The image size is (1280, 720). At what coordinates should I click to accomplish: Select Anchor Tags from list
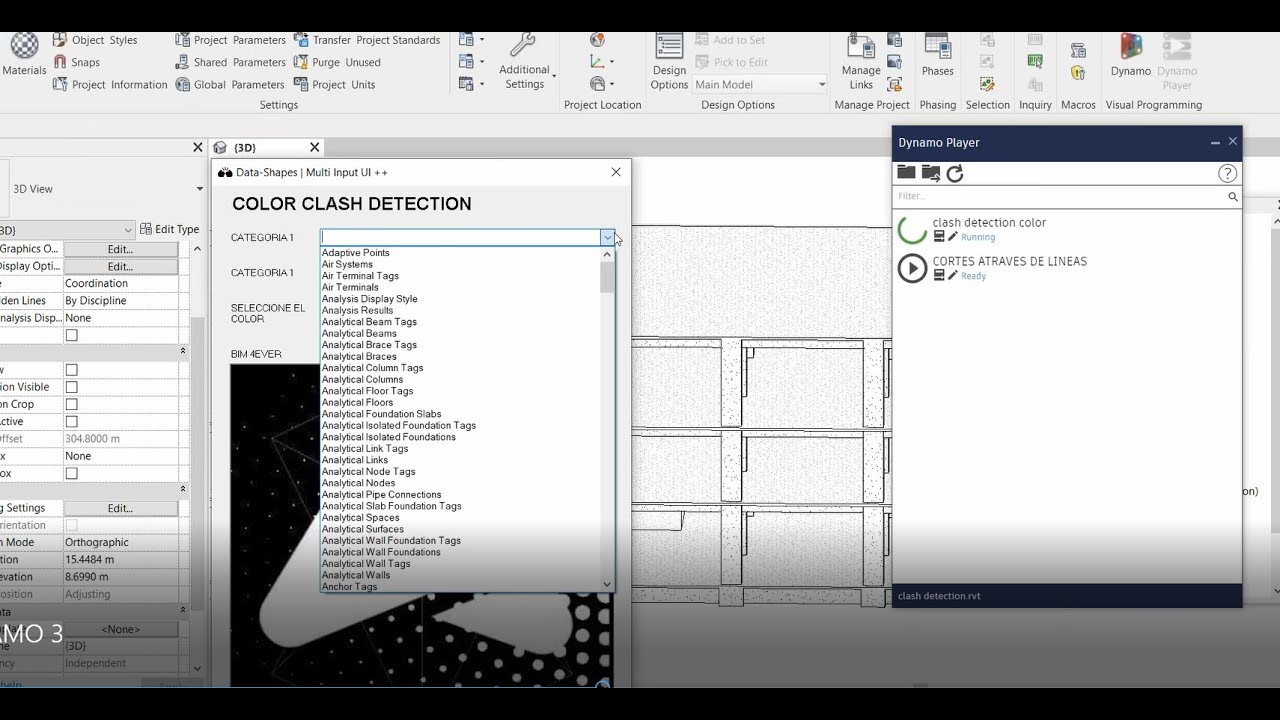pyautogui.click(x=349, y=587)
